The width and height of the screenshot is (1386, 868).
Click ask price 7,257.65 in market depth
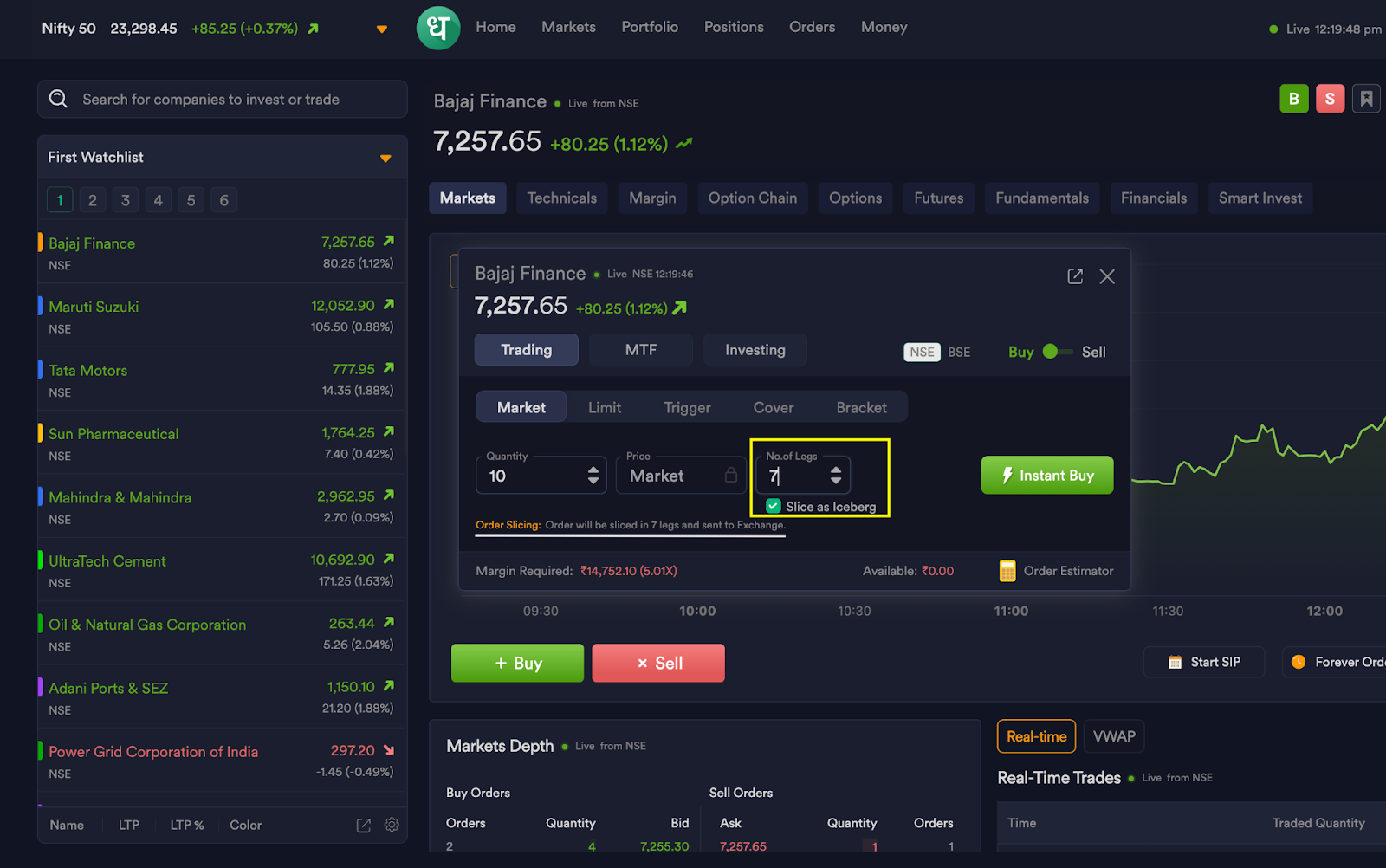click(743, 846)
